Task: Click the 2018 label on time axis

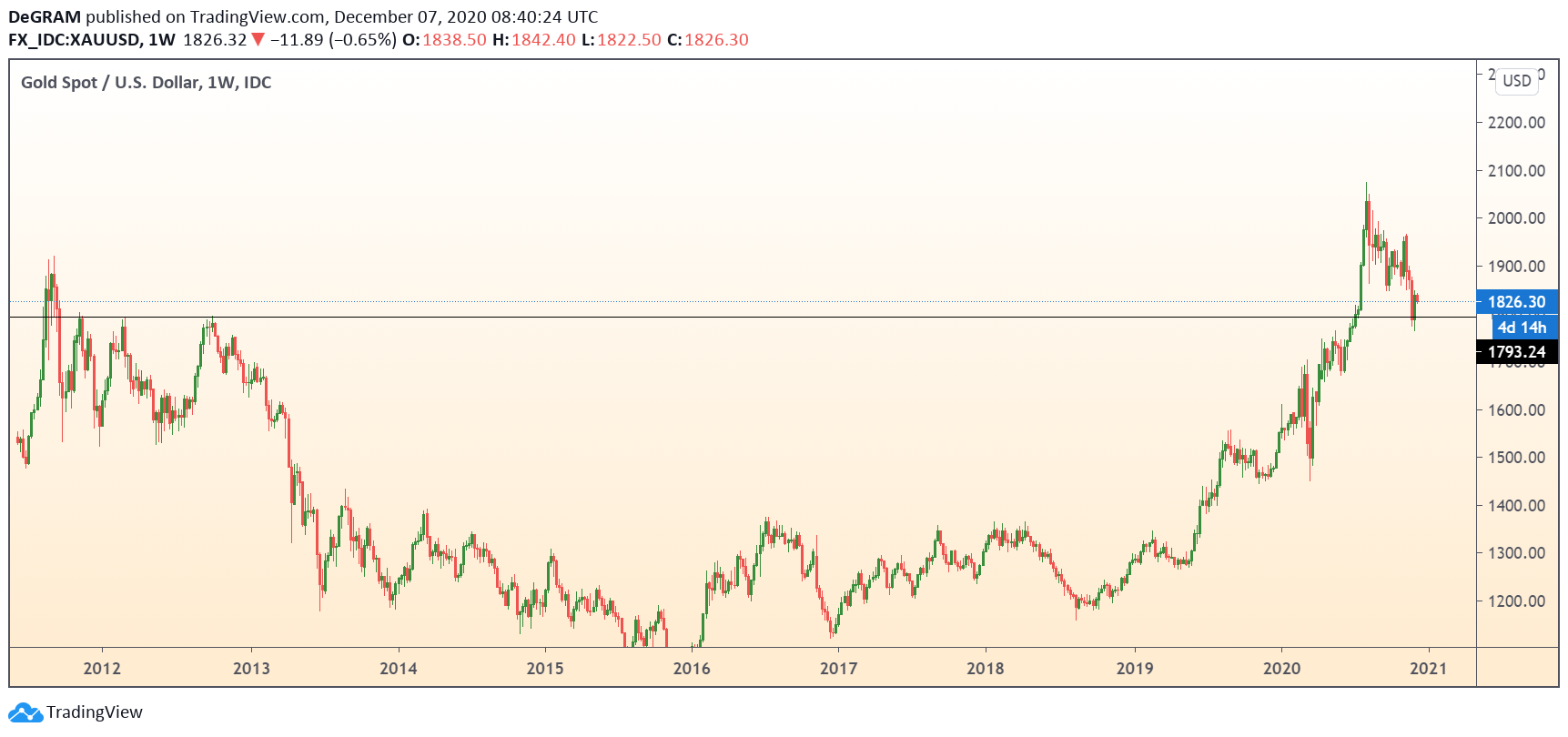Action: point(986,669)
